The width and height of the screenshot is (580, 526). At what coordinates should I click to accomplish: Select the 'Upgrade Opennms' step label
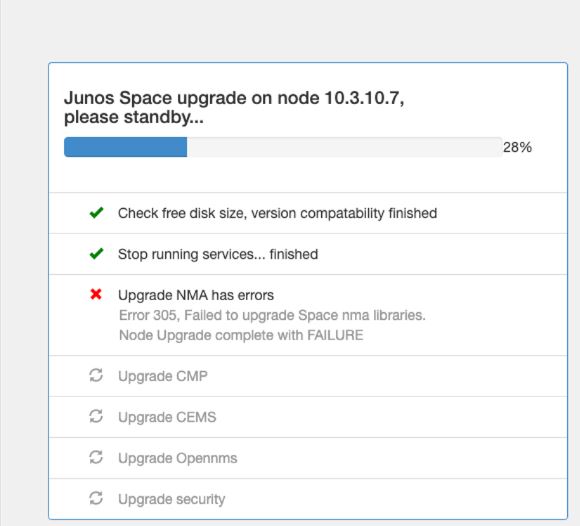(178, 458)
